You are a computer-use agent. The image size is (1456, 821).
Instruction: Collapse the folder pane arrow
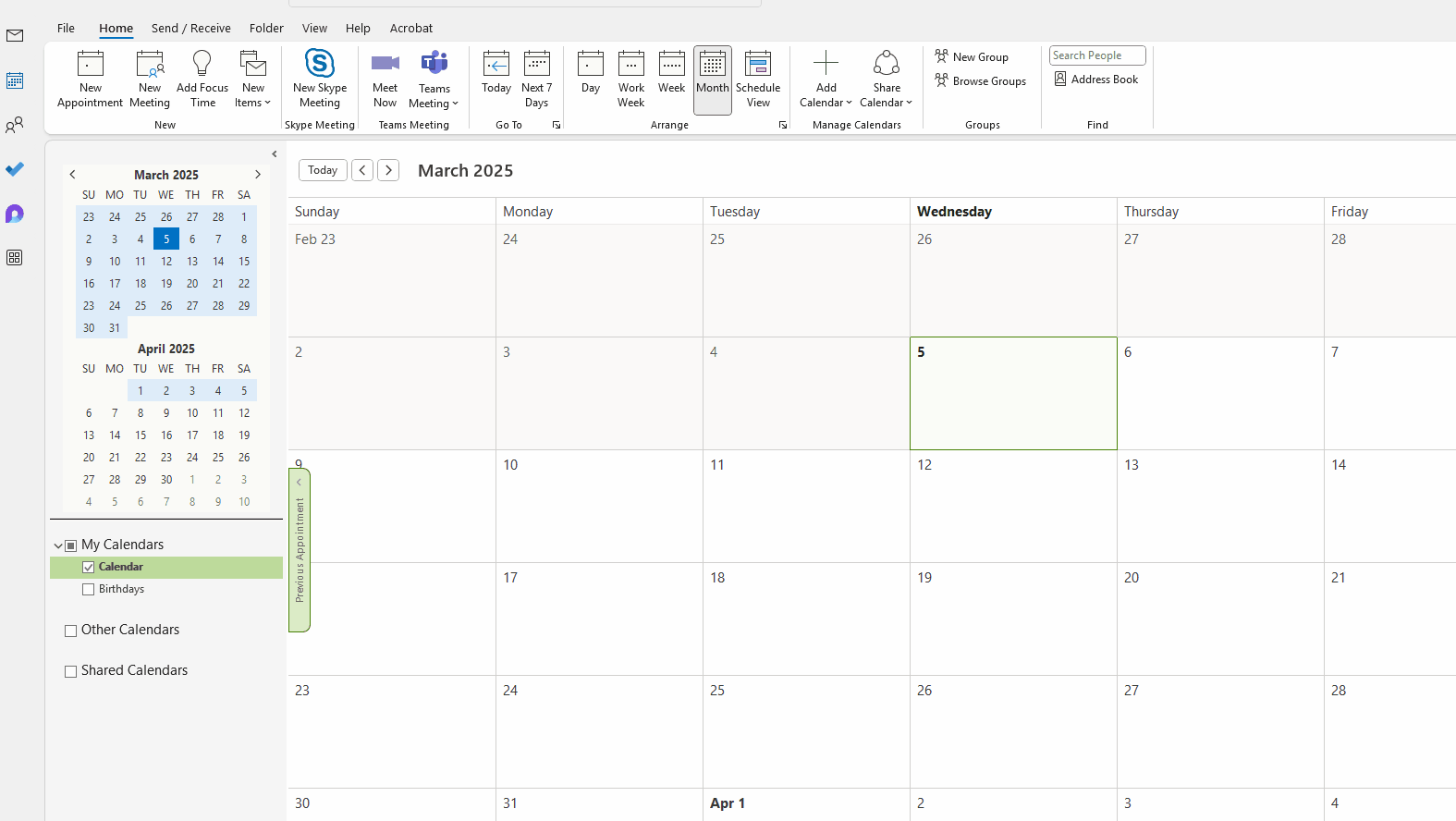pos(275,154)
